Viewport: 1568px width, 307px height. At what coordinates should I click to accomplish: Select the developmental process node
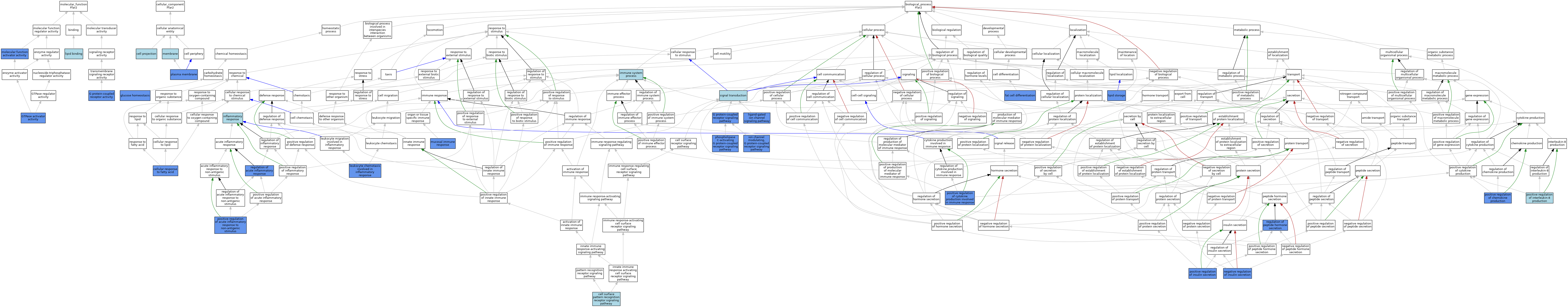click(993, 30)
